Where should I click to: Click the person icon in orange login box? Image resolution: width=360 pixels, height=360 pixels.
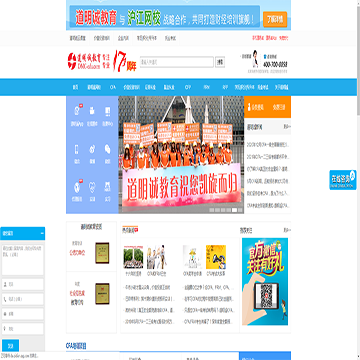[x=248, y=107]
